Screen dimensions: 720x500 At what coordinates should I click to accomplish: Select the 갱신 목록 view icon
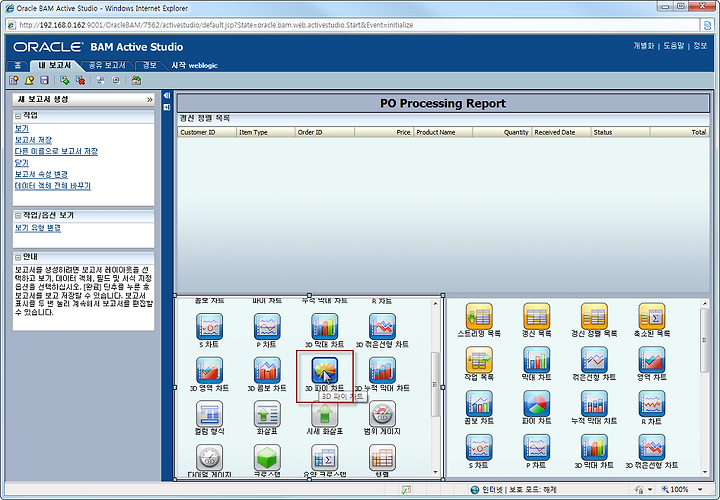point(536,316)
